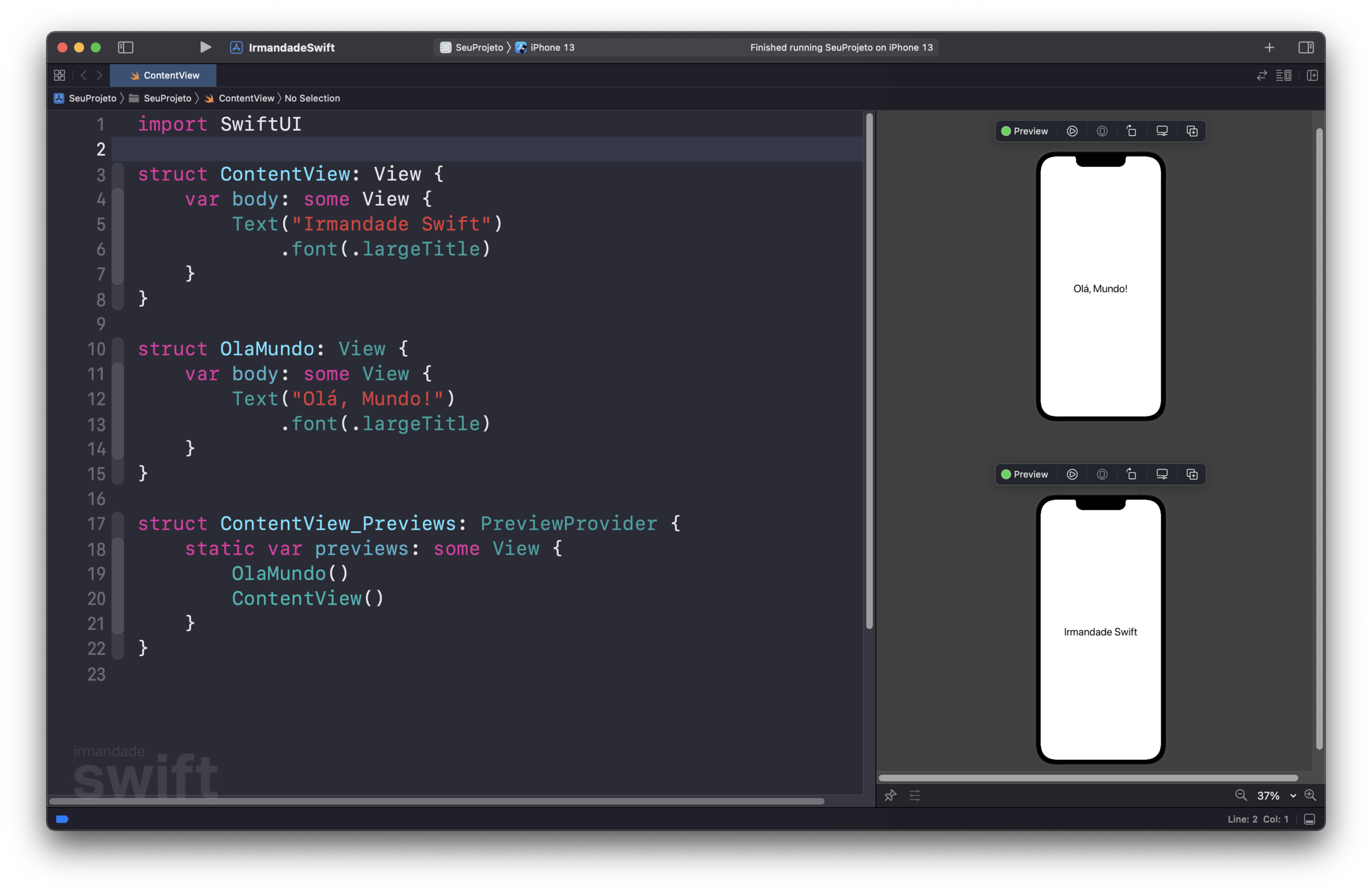Open preview canvas settings sliders icon
Screen dimensions: 1372x892
(915, 795)
